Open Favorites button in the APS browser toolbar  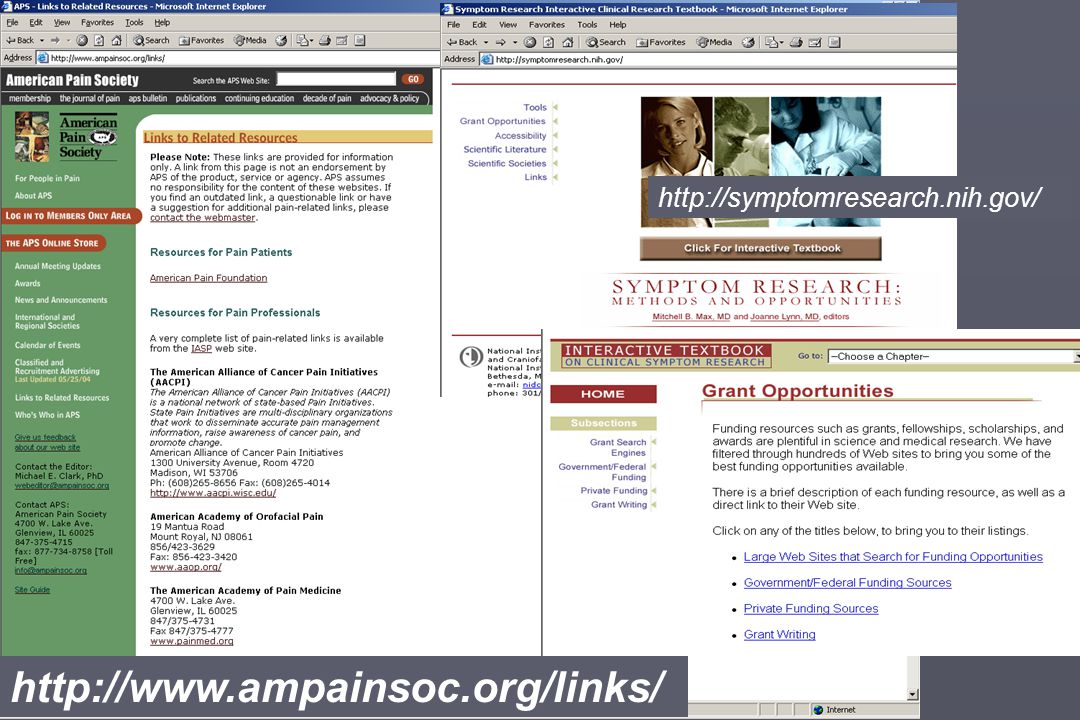(202, 41)
